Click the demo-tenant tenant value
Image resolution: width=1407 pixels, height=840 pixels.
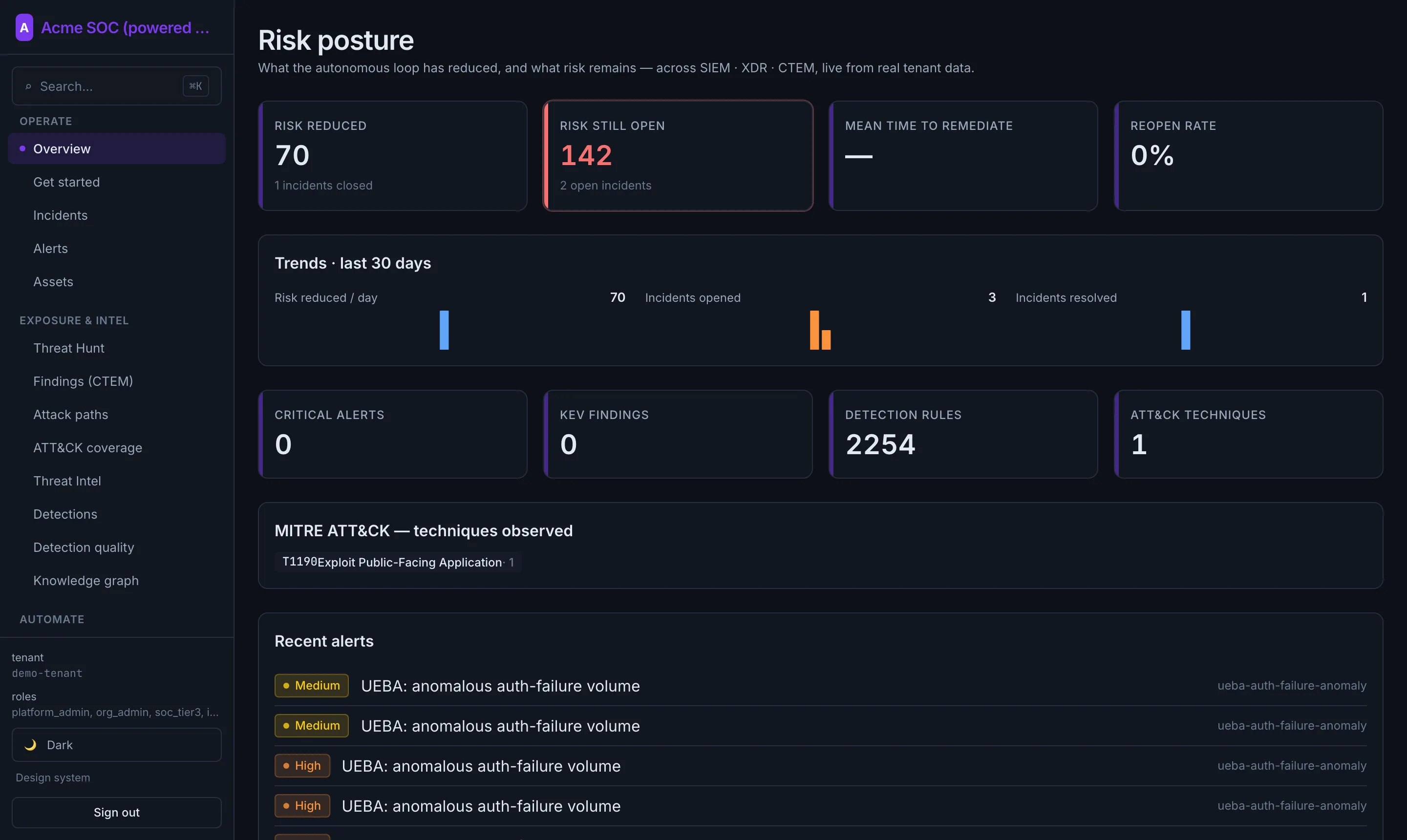coord(47,673)
